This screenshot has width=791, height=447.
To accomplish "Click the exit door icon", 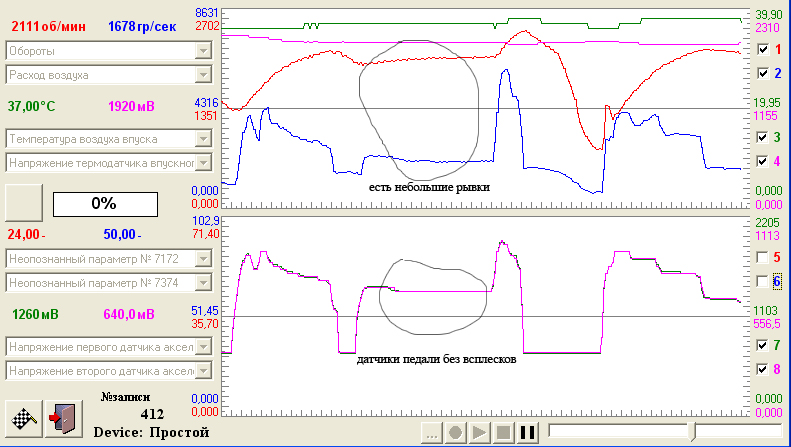I will click(x=64, y=419).
